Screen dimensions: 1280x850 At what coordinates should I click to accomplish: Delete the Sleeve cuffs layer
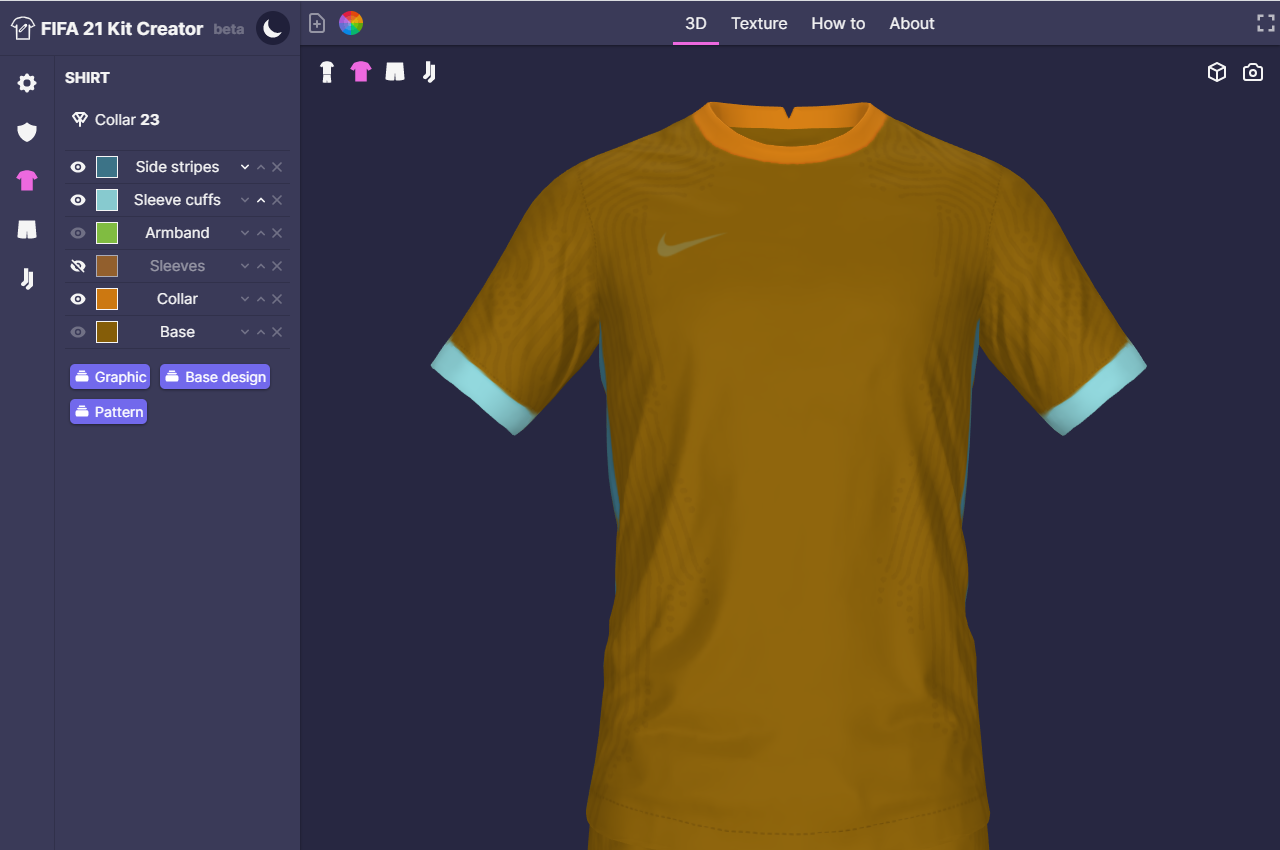[277, 200]
